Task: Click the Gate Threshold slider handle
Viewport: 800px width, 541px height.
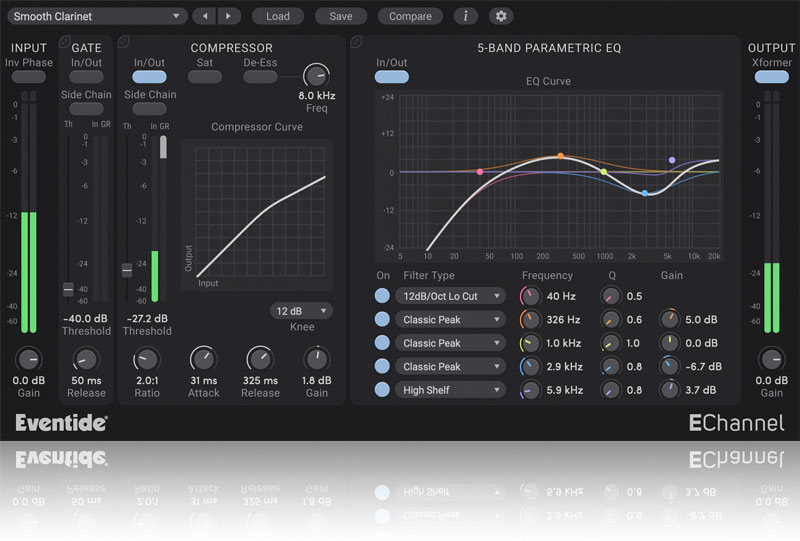Action: point(68,289)
